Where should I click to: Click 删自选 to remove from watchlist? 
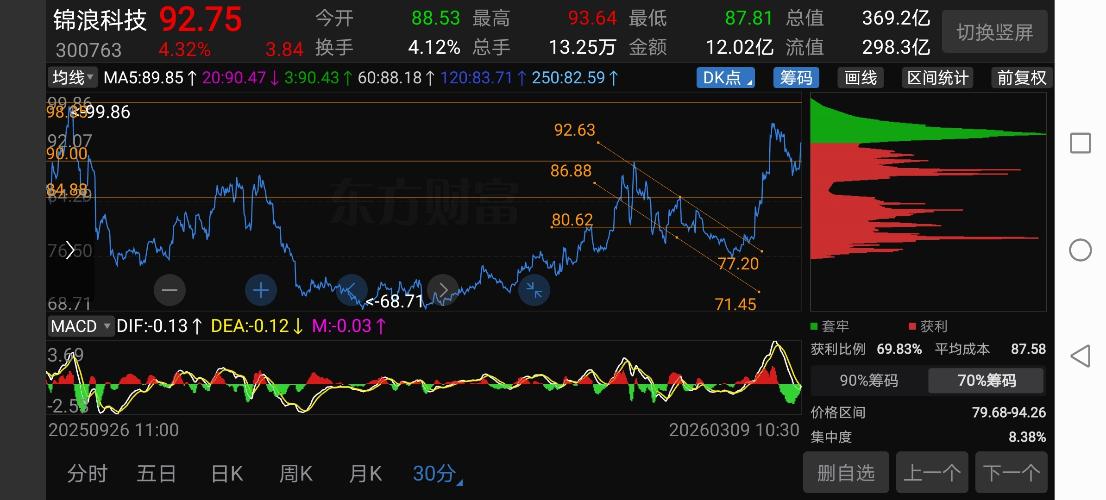(846, 472)
